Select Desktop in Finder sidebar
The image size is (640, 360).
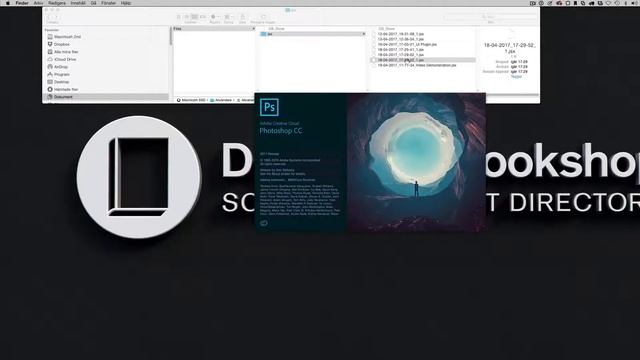pyautogui.click(x=105, y=82)
